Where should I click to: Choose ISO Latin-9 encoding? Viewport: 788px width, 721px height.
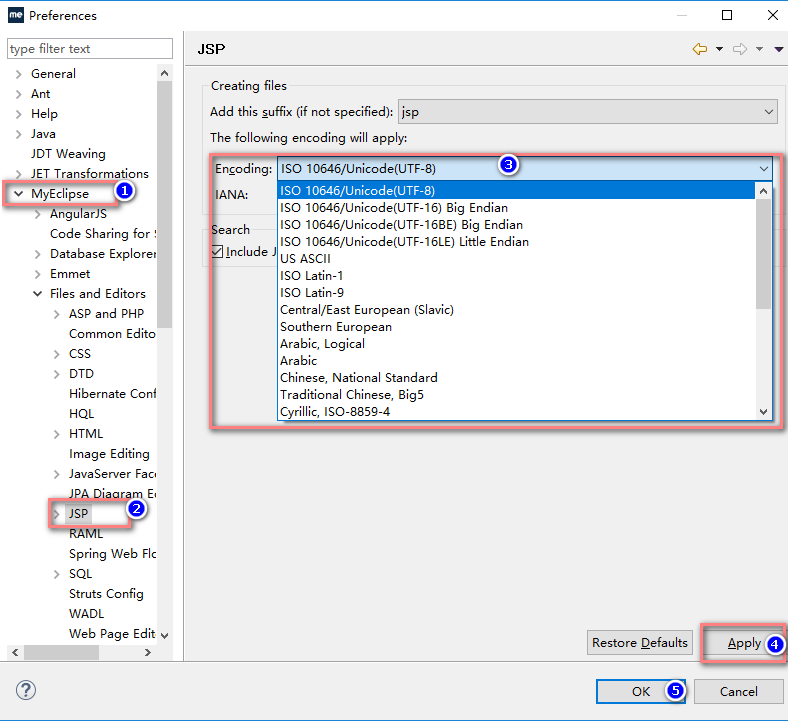[x=516, y=292]
